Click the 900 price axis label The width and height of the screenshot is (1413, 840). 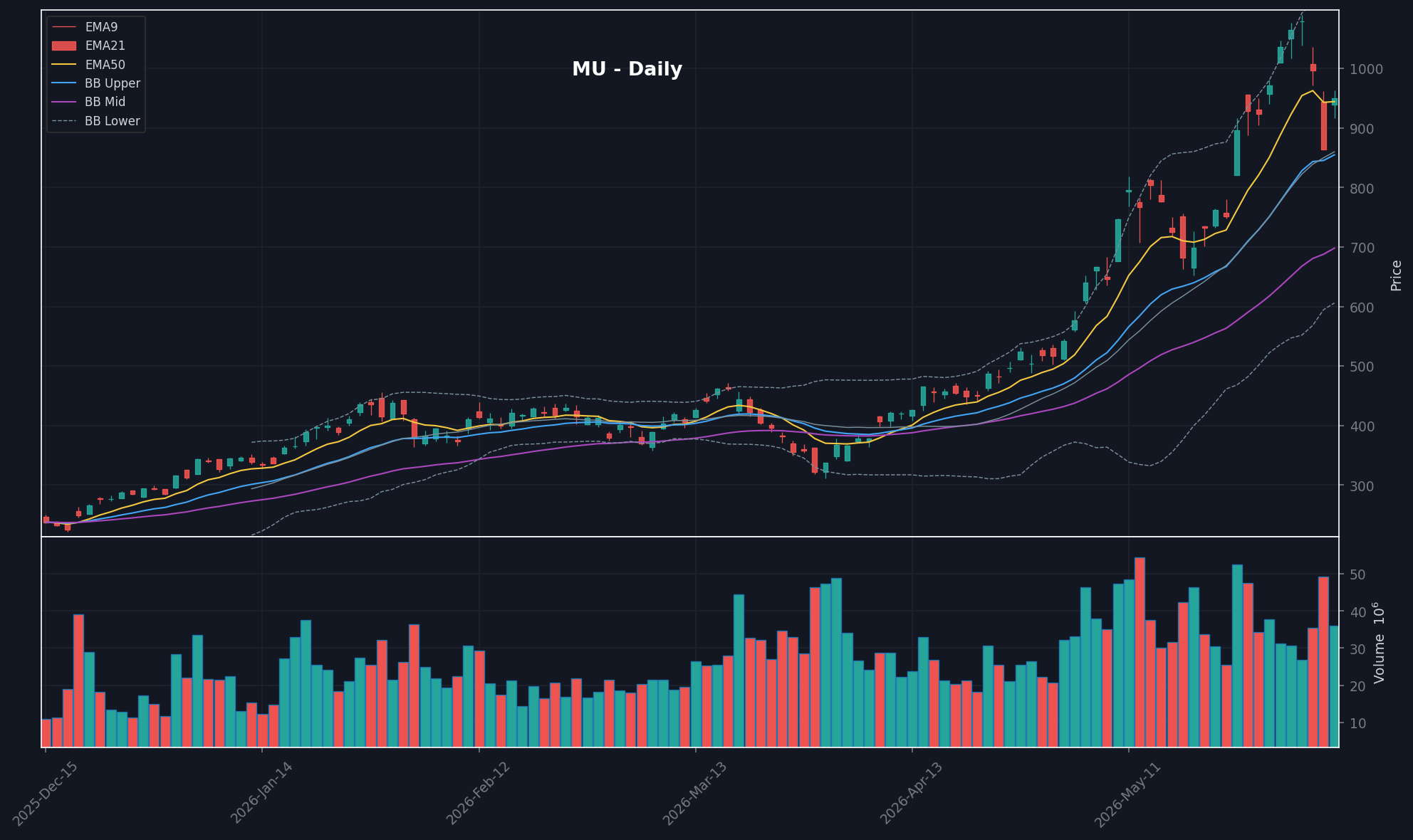coord(1362,129)
